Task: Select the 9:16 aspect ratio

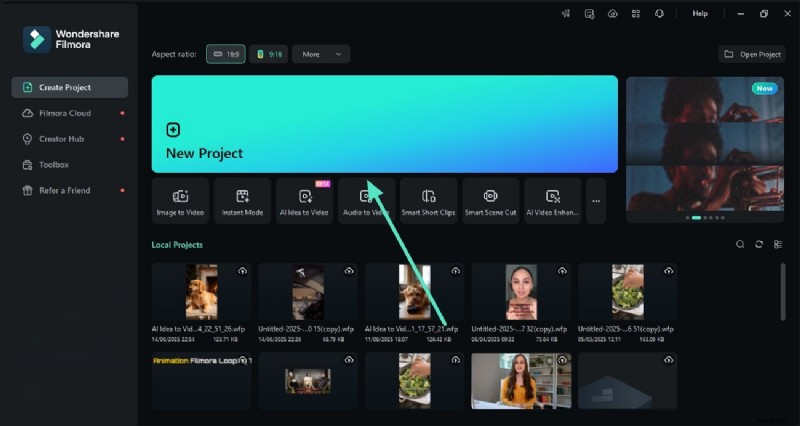Action: pos(268,54)
